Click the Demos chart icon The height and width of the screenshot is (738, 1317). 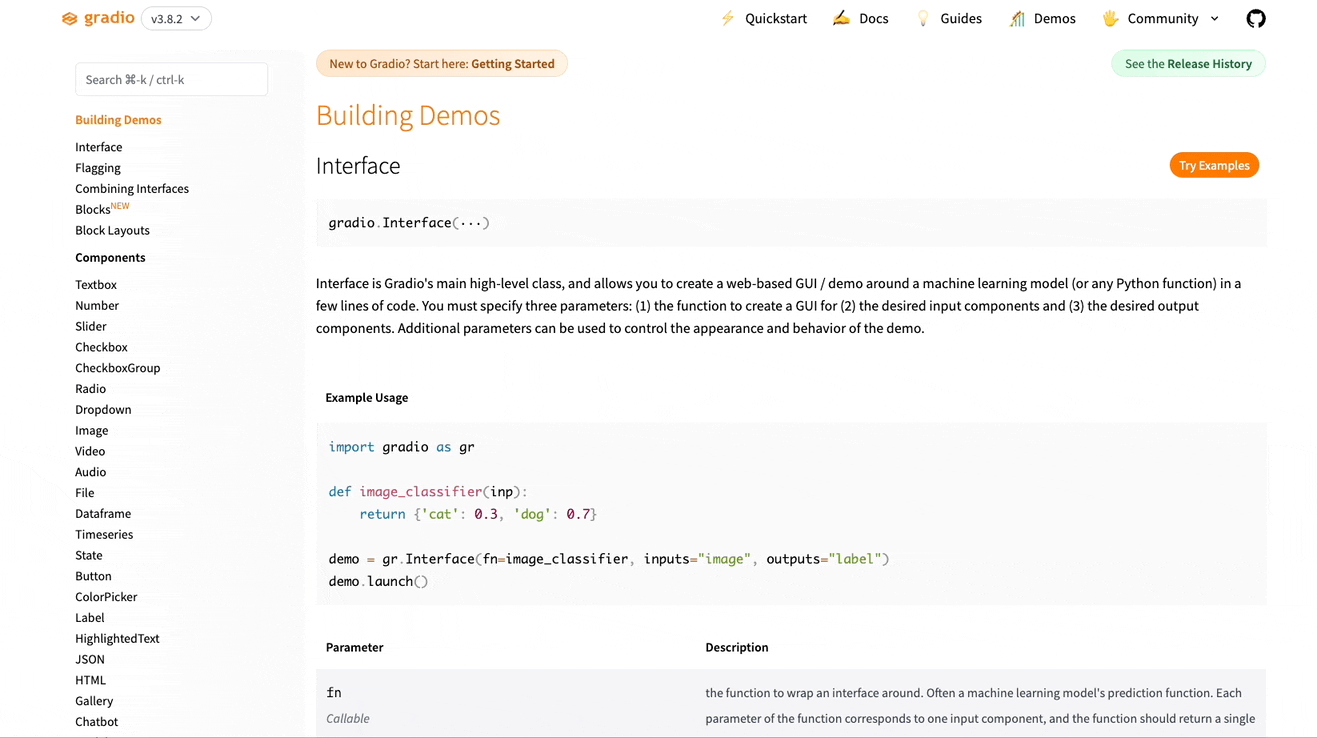[x=1017, y=19]
